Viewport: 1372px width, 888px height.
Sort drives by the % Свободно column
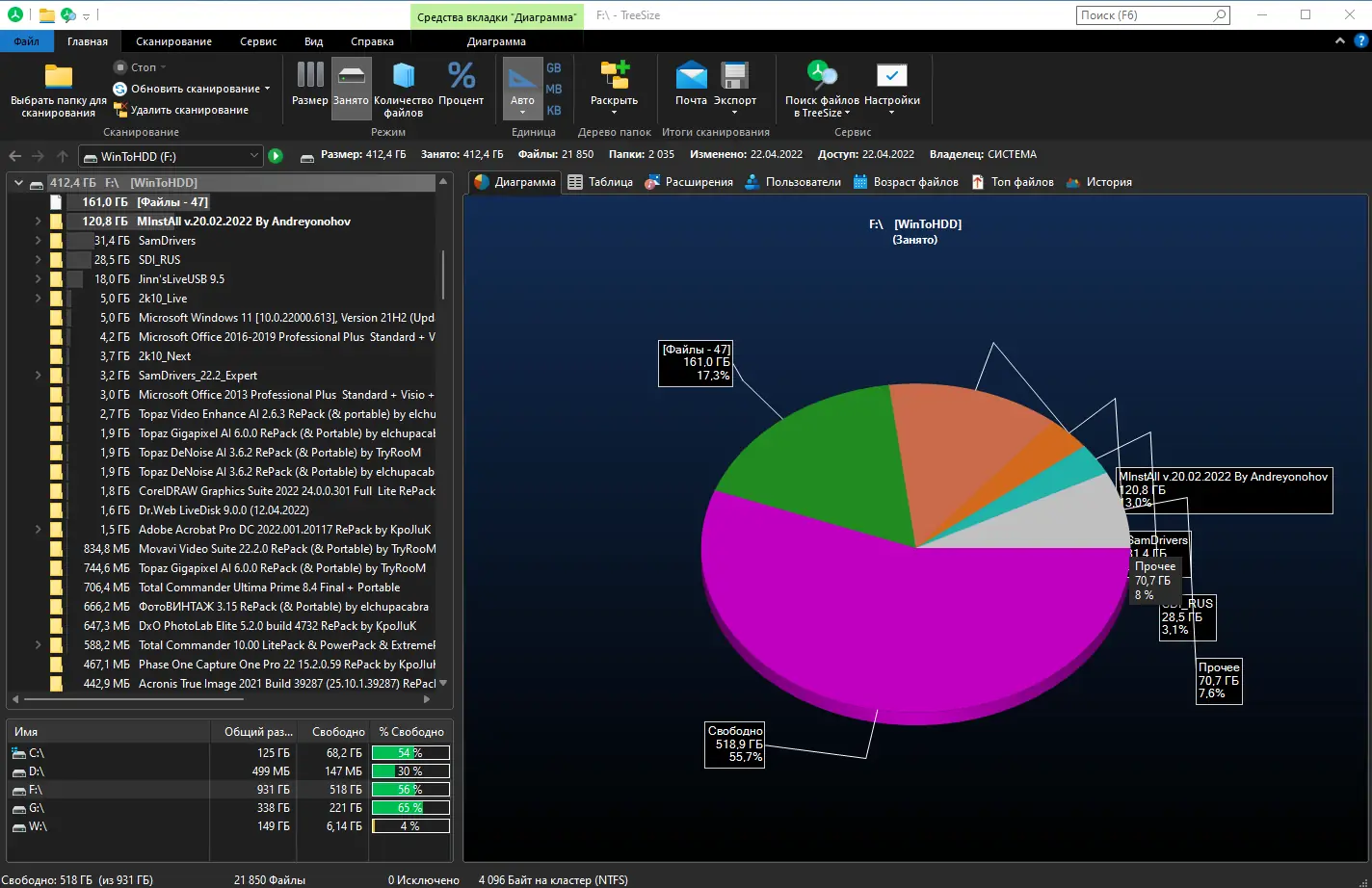(x=411, y=732)
